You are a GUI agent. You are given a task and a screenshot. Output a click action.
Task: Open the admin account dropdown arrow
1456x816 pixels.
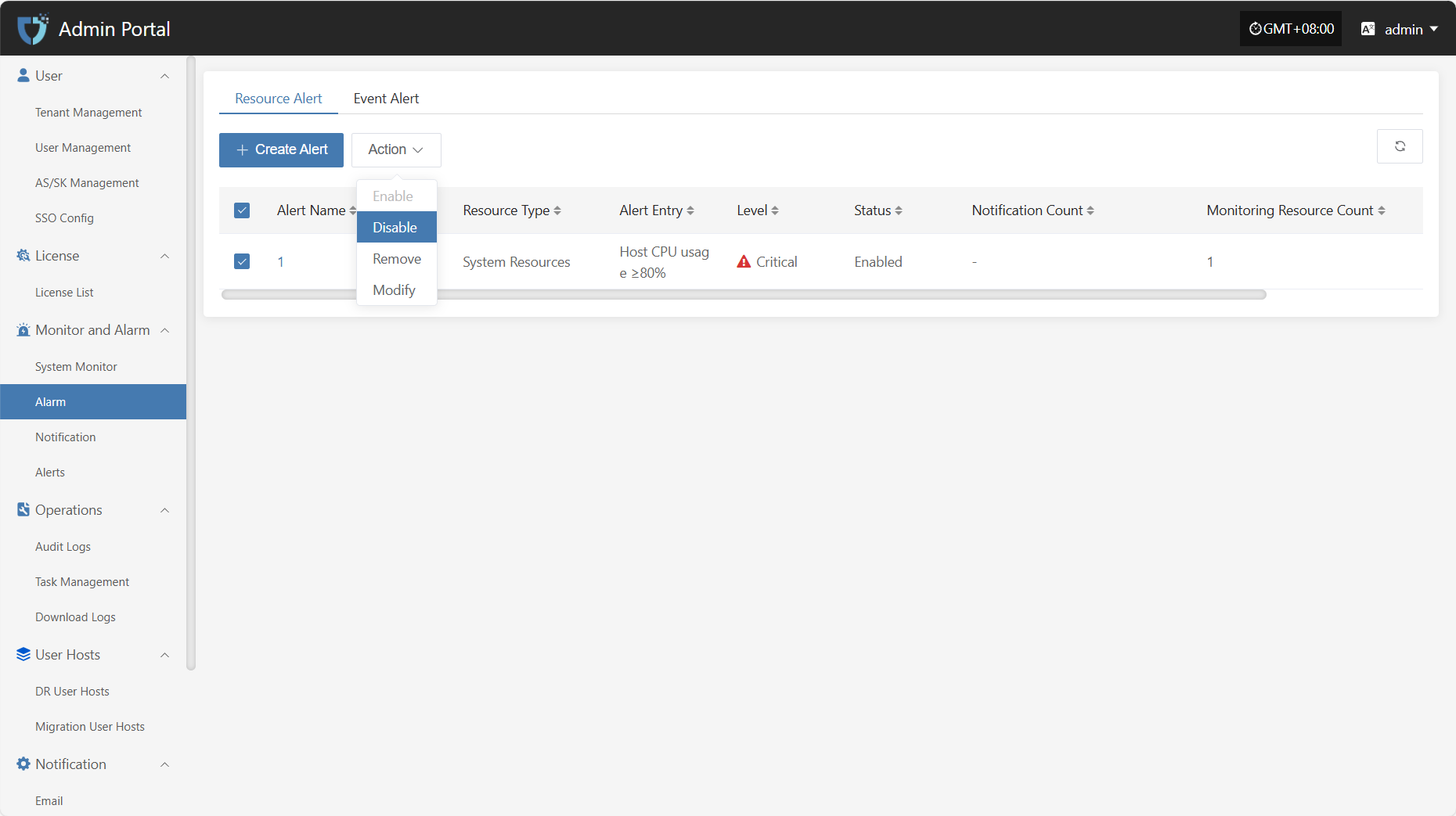tap(1434, 29)
